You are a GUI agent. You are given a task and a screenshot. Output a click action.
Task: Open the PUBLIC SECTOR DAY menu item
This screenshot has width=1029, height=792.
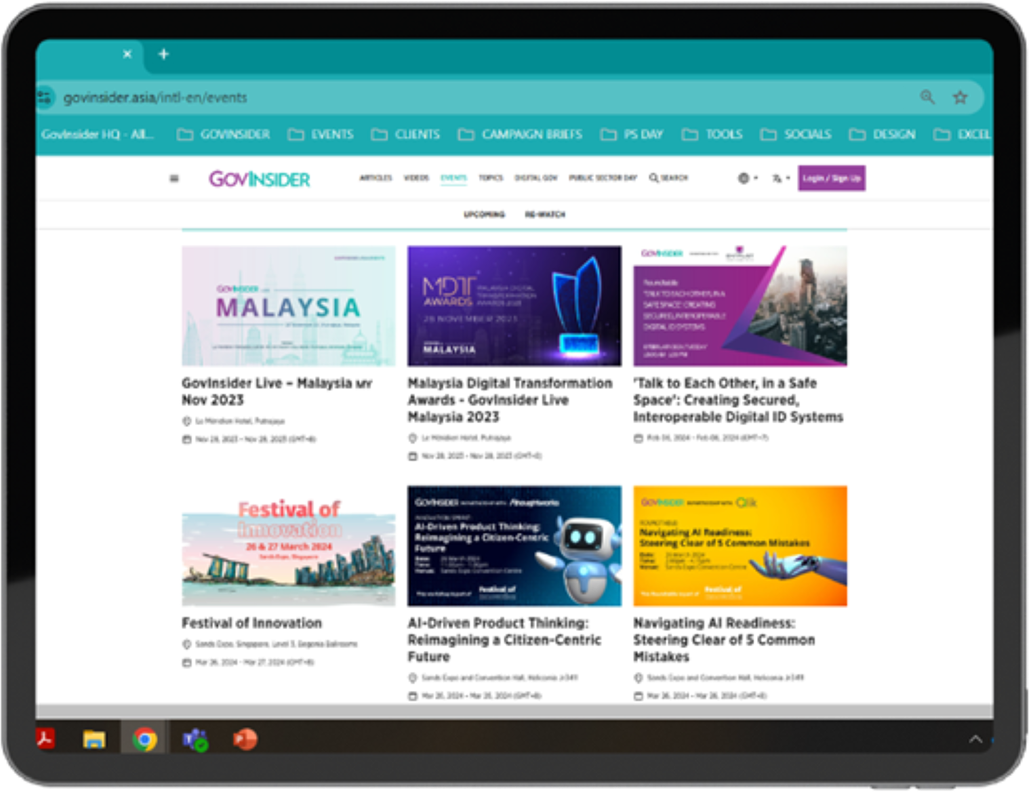click(603, 178)
